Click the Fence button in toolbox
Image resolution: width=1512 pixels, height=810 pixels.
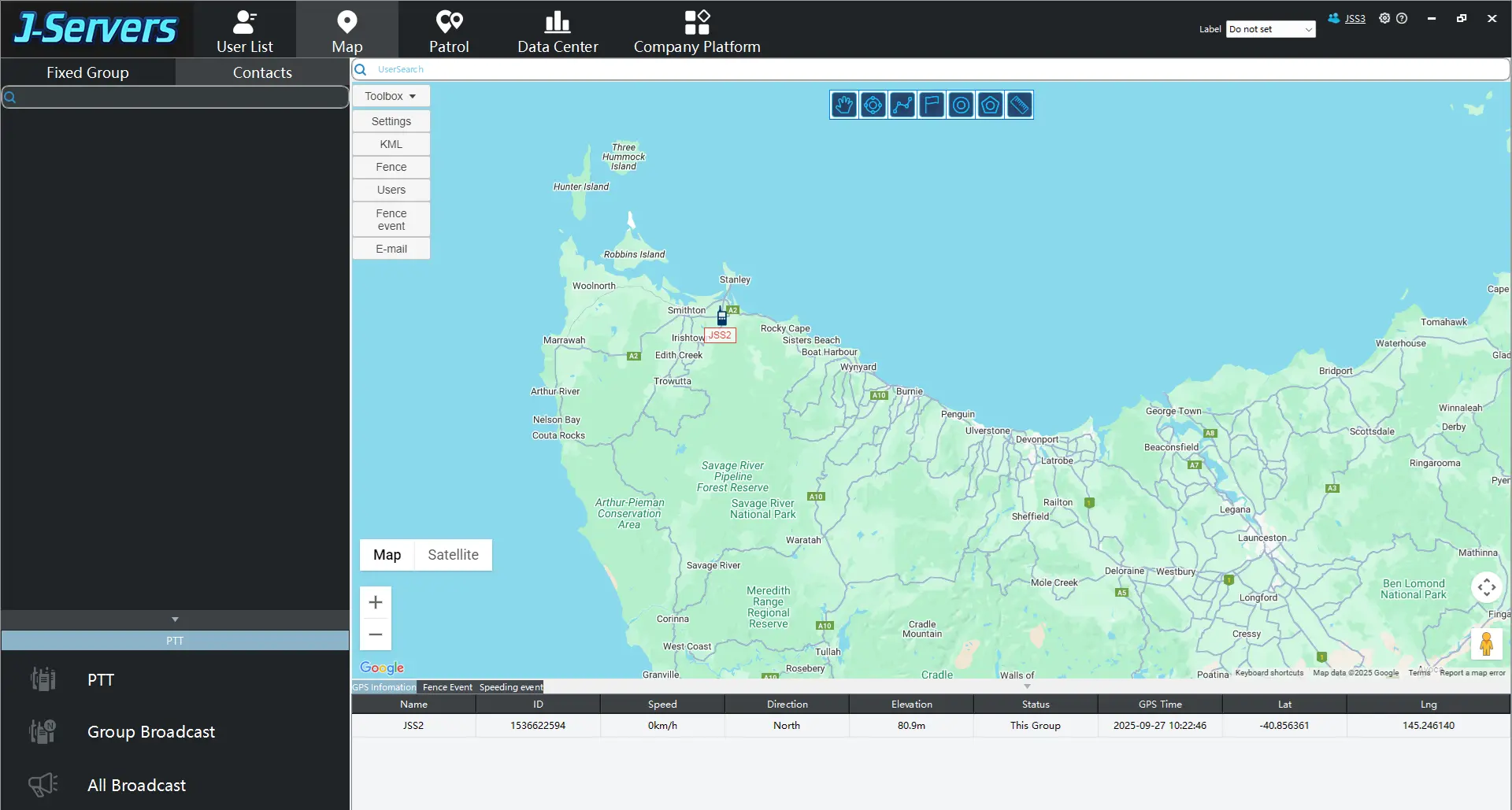[391, 167]
